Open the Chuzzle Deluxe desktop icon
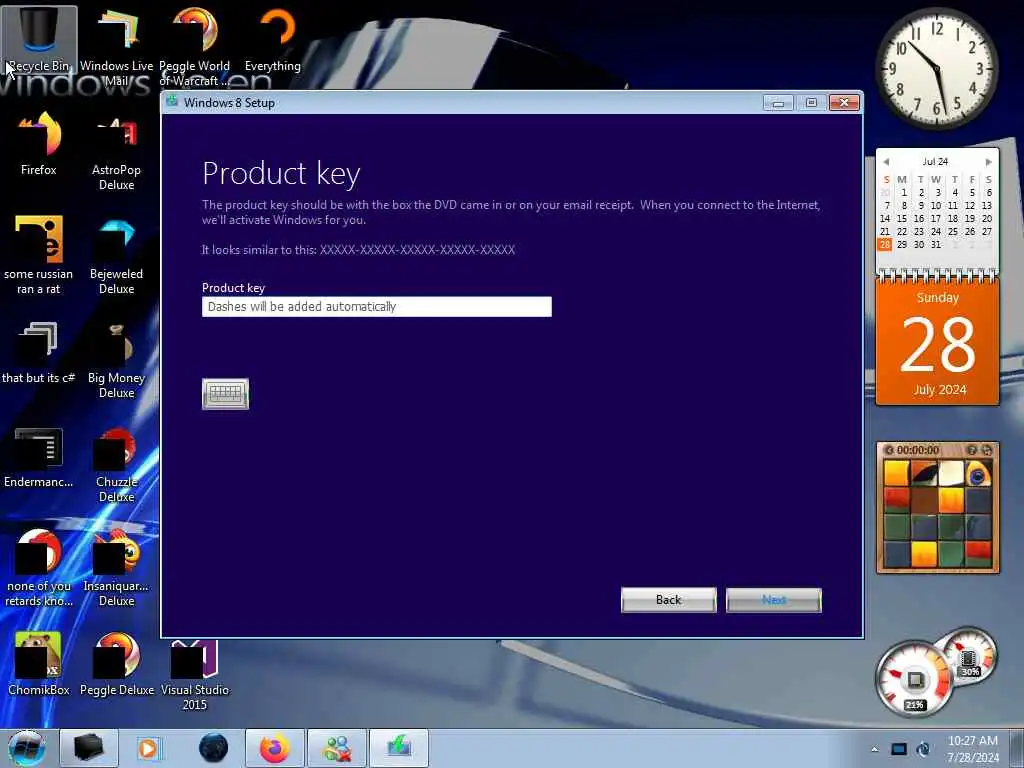This screenshot has width=1024, height=768. coord(116,464)
